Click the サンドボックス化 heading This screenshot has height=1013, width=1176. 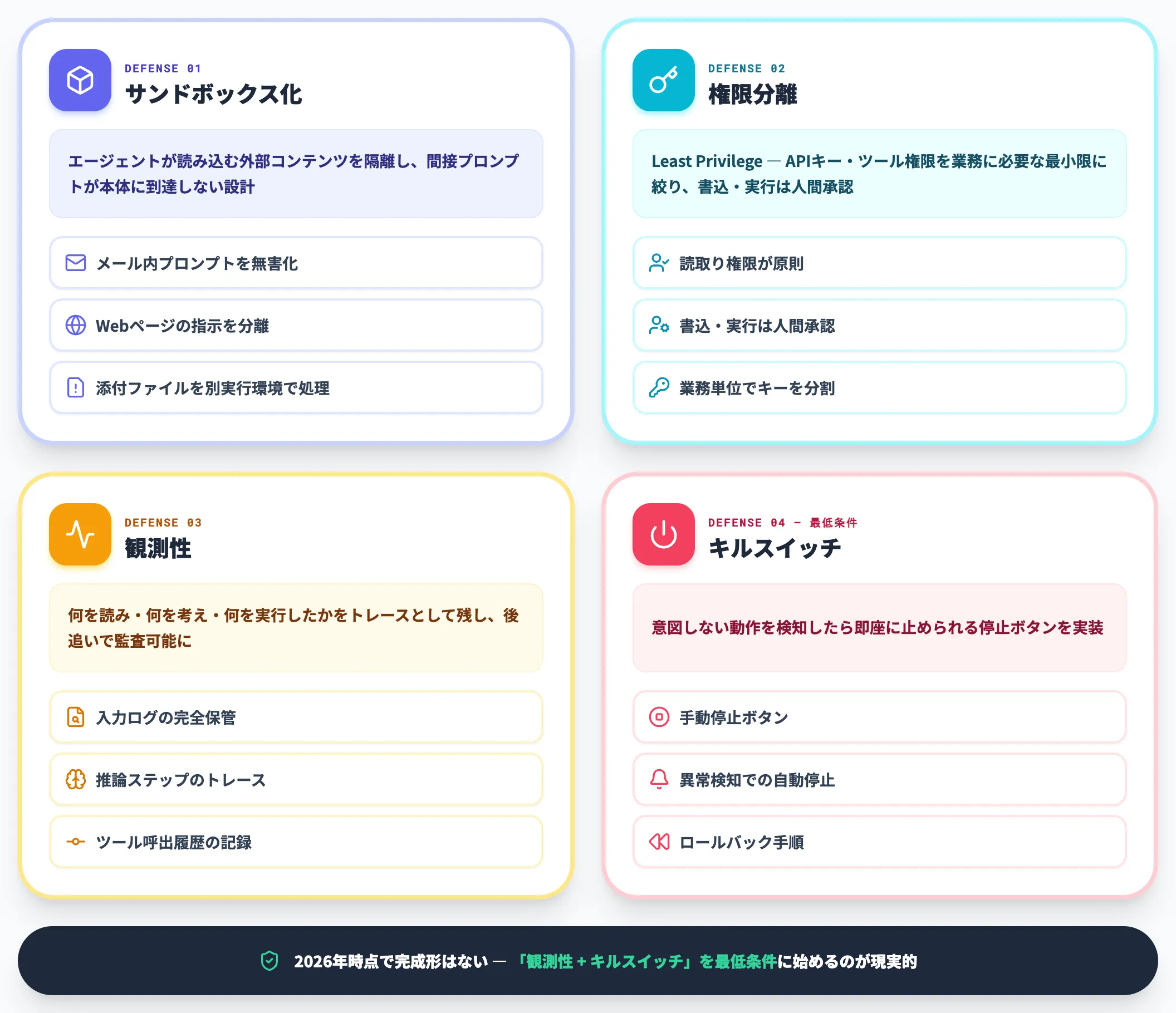(213, 94)
